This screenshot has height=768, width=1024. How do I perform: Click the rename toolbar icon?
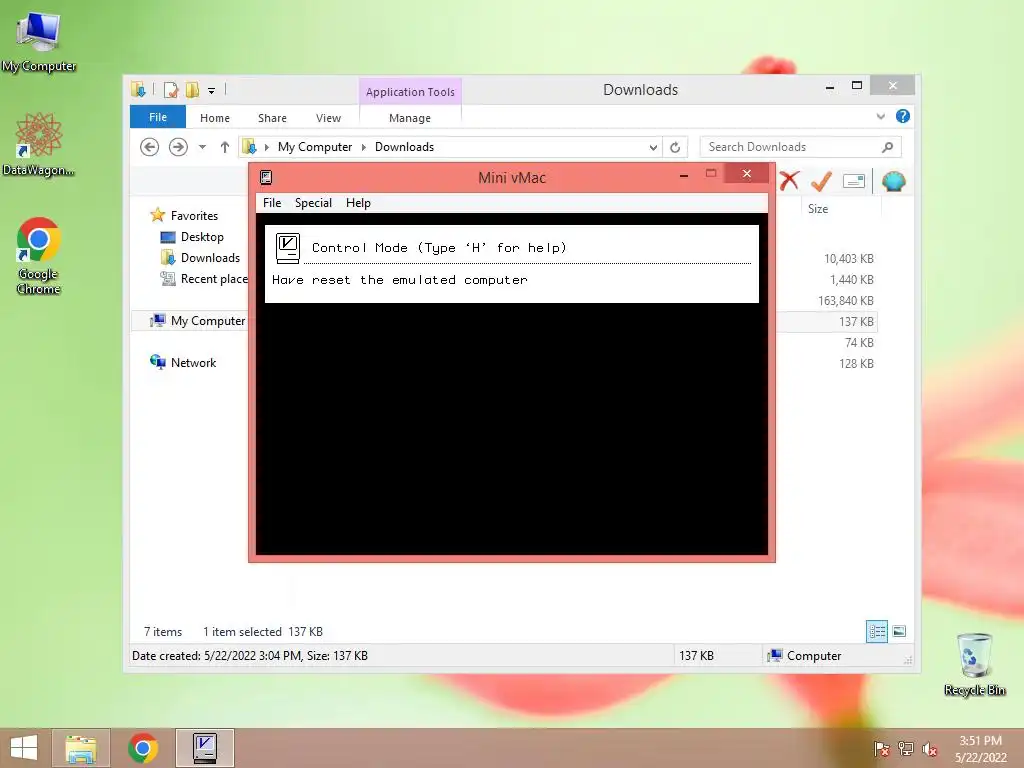coord(854,181)
